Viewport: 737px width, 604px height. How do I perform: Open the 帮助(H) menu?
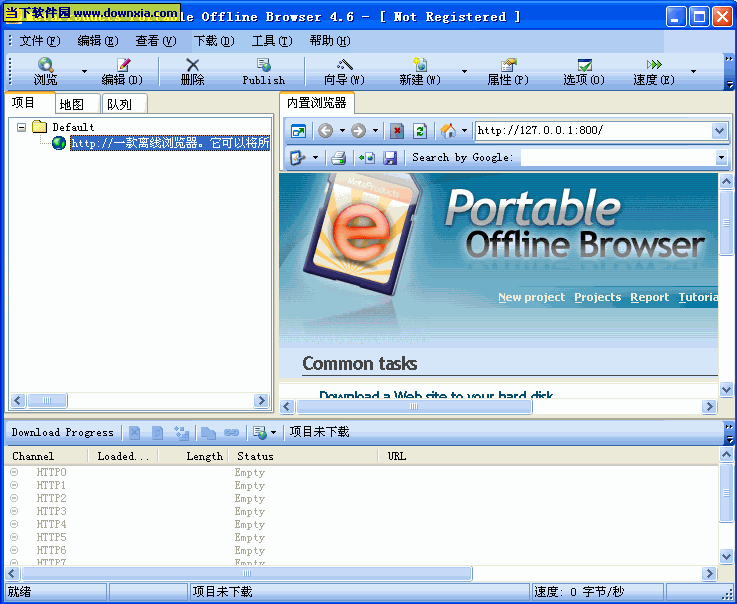click(x=329, y=41)
